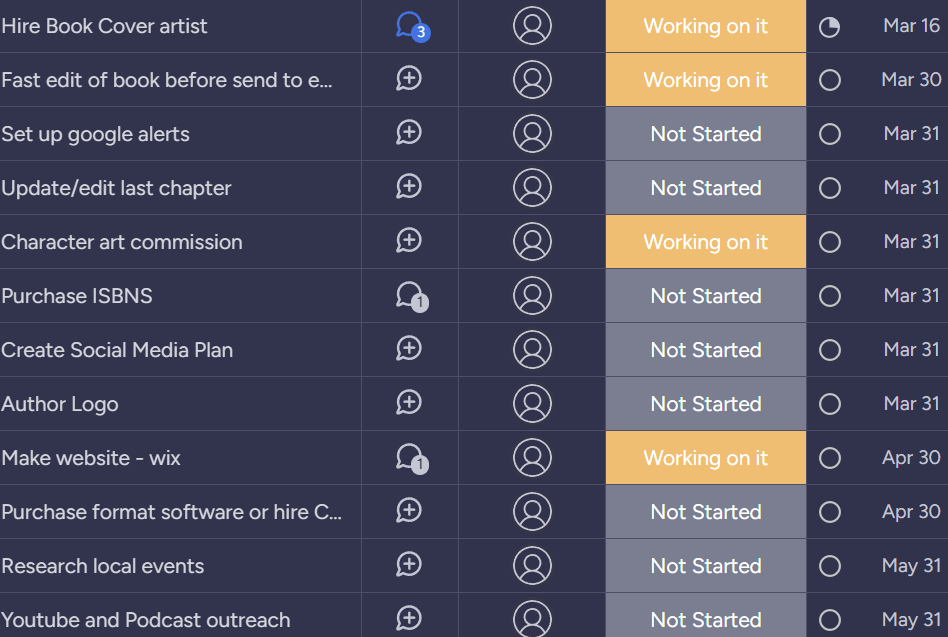Open the Working on it status for Hire Book Cover artist
948x637 pixels.
click(706, 26)
